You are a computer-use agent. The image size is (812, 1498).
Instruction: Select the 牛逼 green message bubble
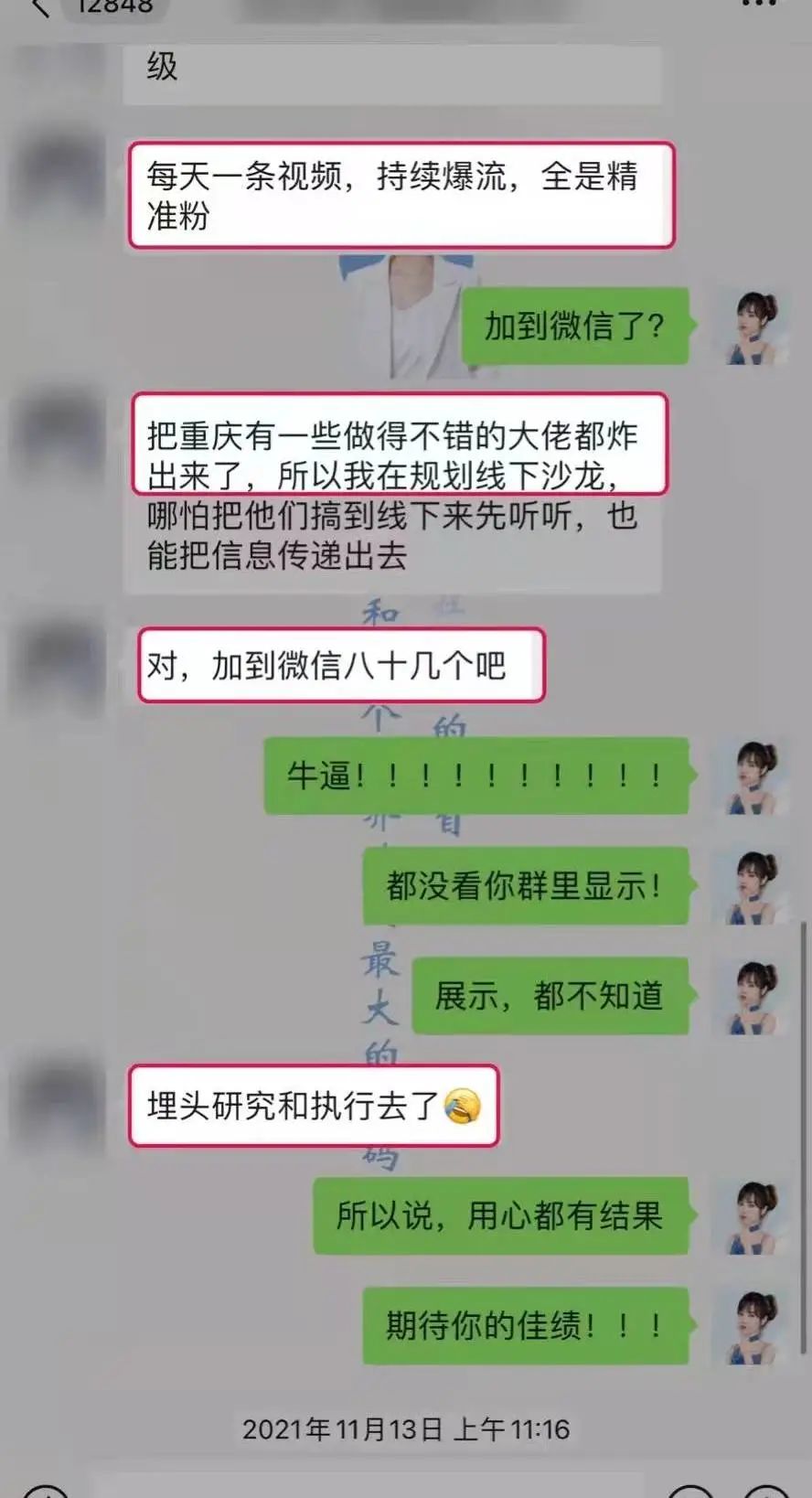476,776
